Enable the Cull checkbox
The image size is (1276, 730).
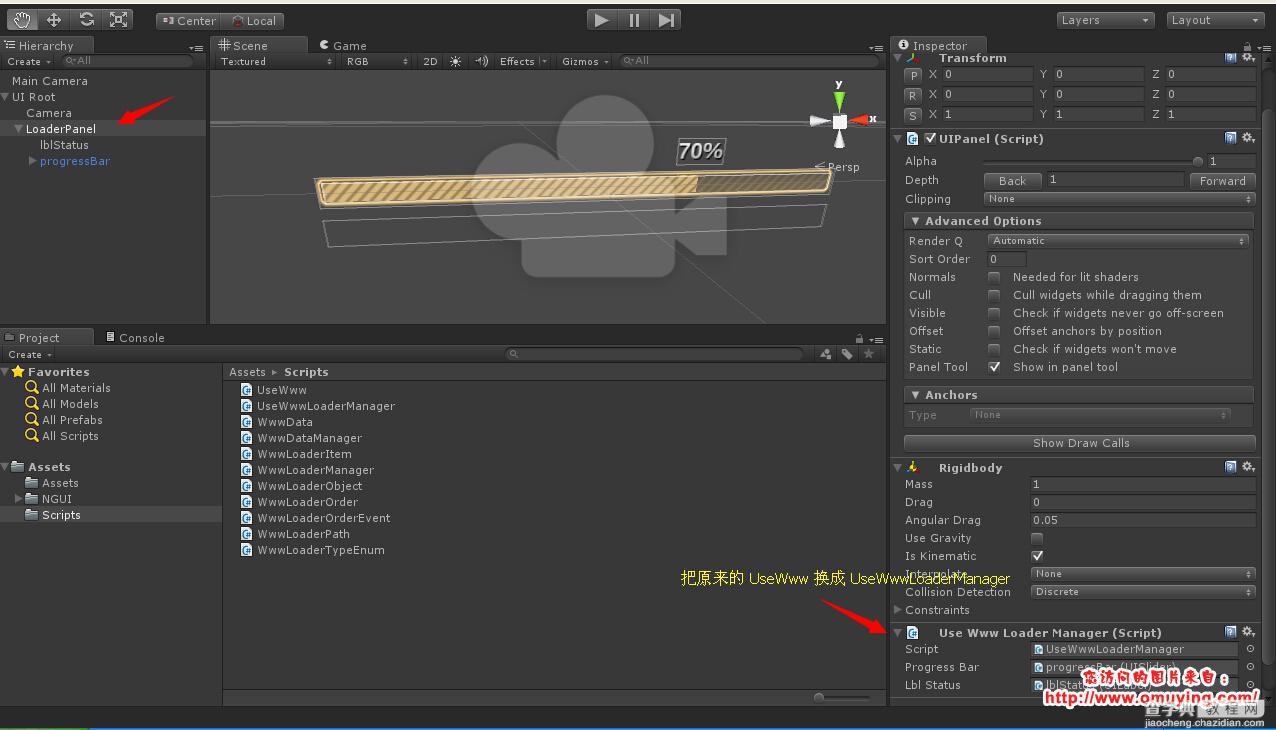[994, 295]
